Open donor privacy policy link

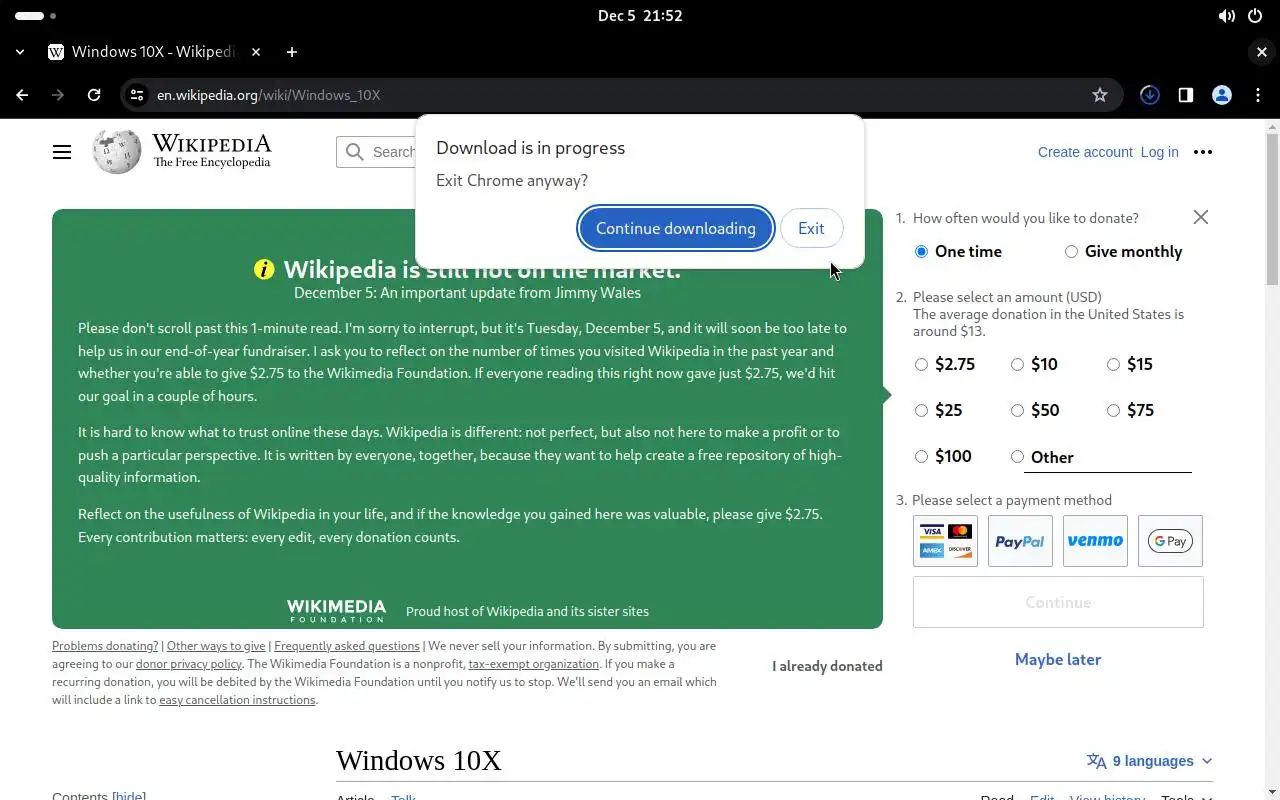189,664
